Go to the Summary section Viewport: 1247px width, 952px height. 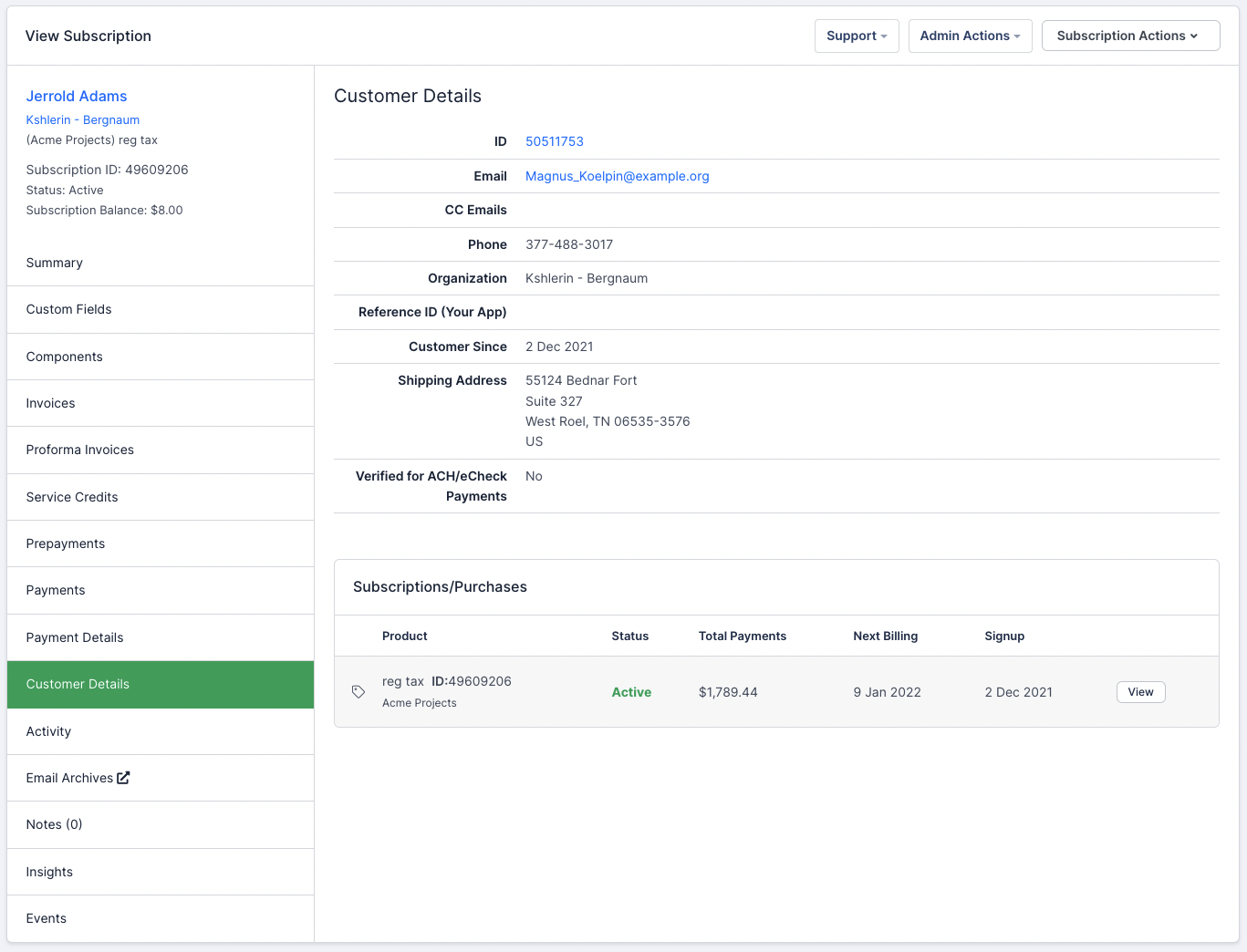(x=55, y=263)
